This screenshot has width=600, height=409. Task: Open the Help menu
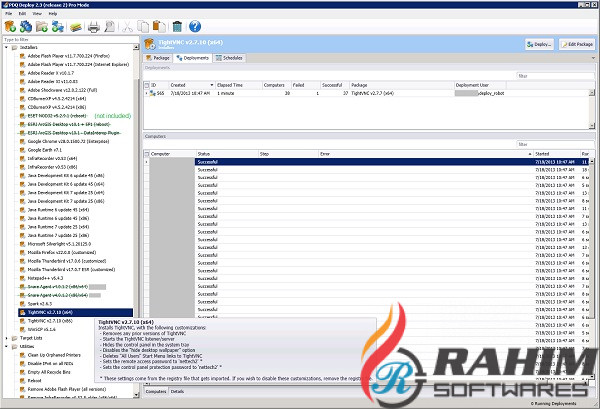coord(53,13)
